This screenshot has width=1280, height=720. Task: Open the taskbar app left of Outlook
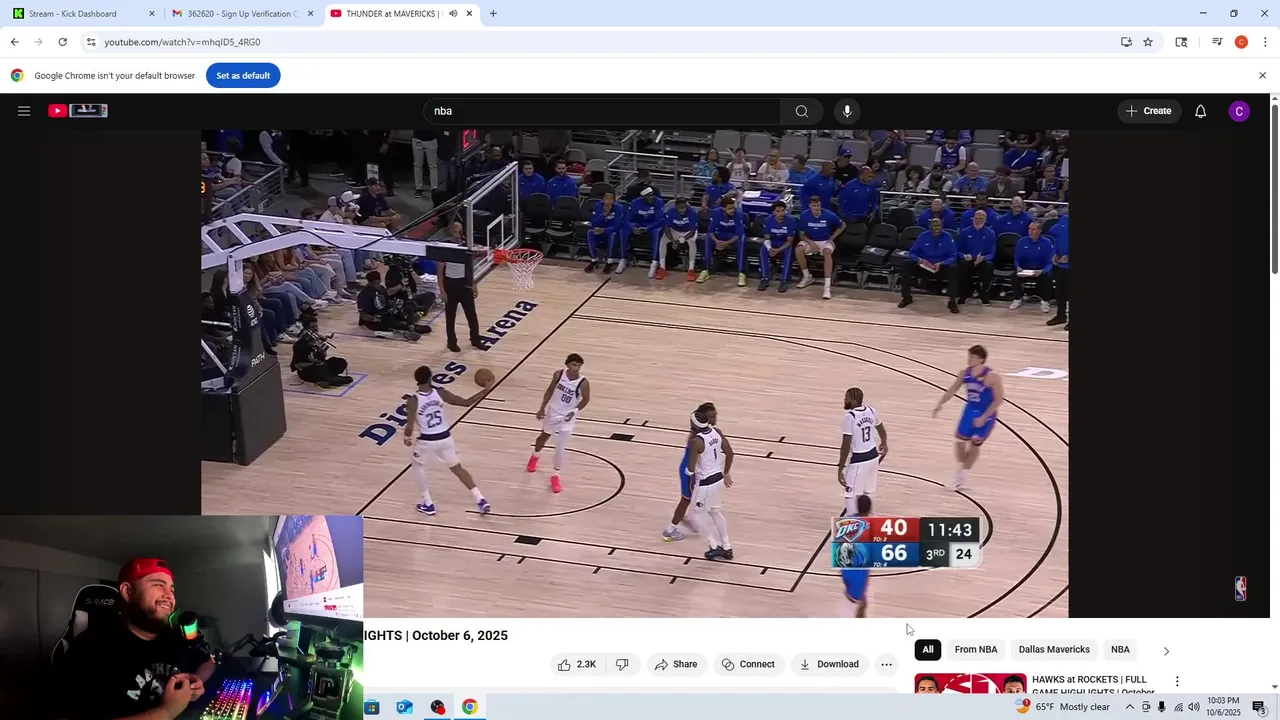[372, 707]
